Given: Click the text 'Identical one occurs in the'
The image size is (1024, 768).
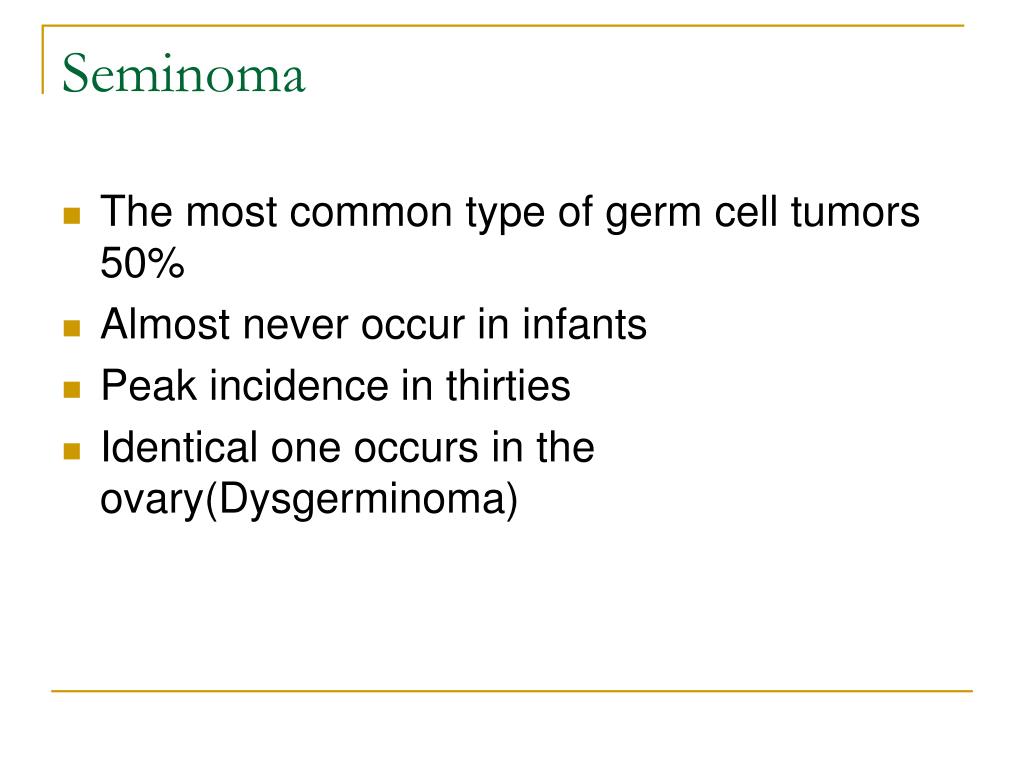Looking at the screenshot, I should tap(347, 448).
